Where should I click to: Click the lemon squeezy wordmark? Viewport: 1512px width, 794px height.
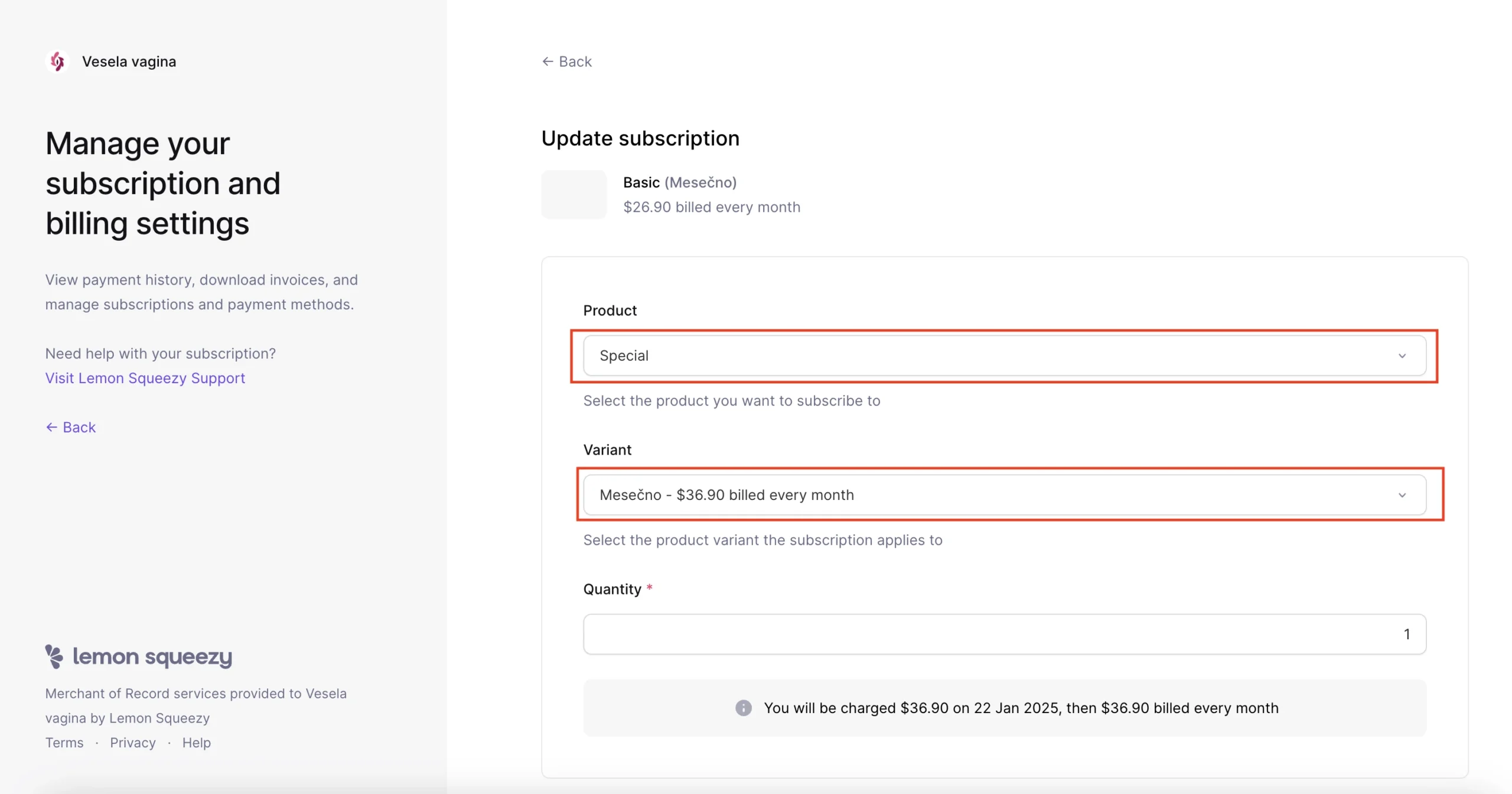pos(152,657)
